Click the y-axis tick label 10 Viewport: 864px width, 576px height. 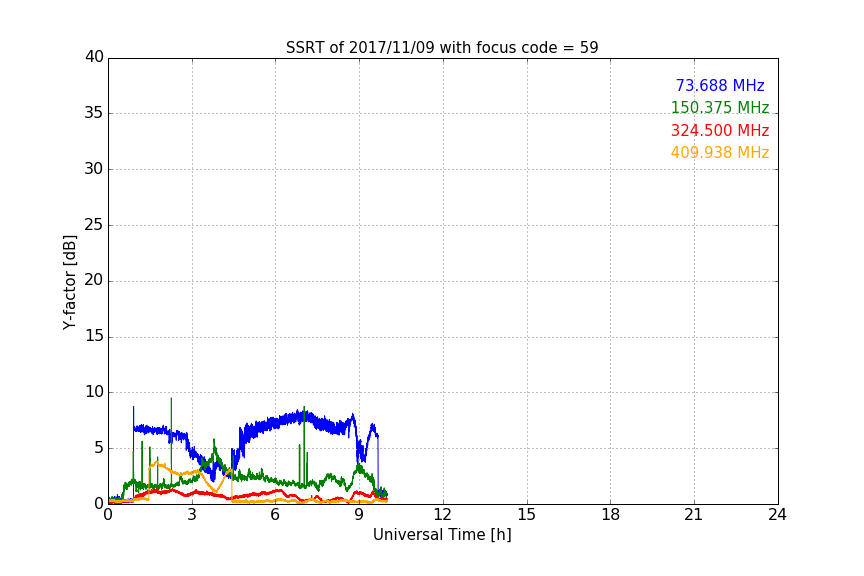94,392
